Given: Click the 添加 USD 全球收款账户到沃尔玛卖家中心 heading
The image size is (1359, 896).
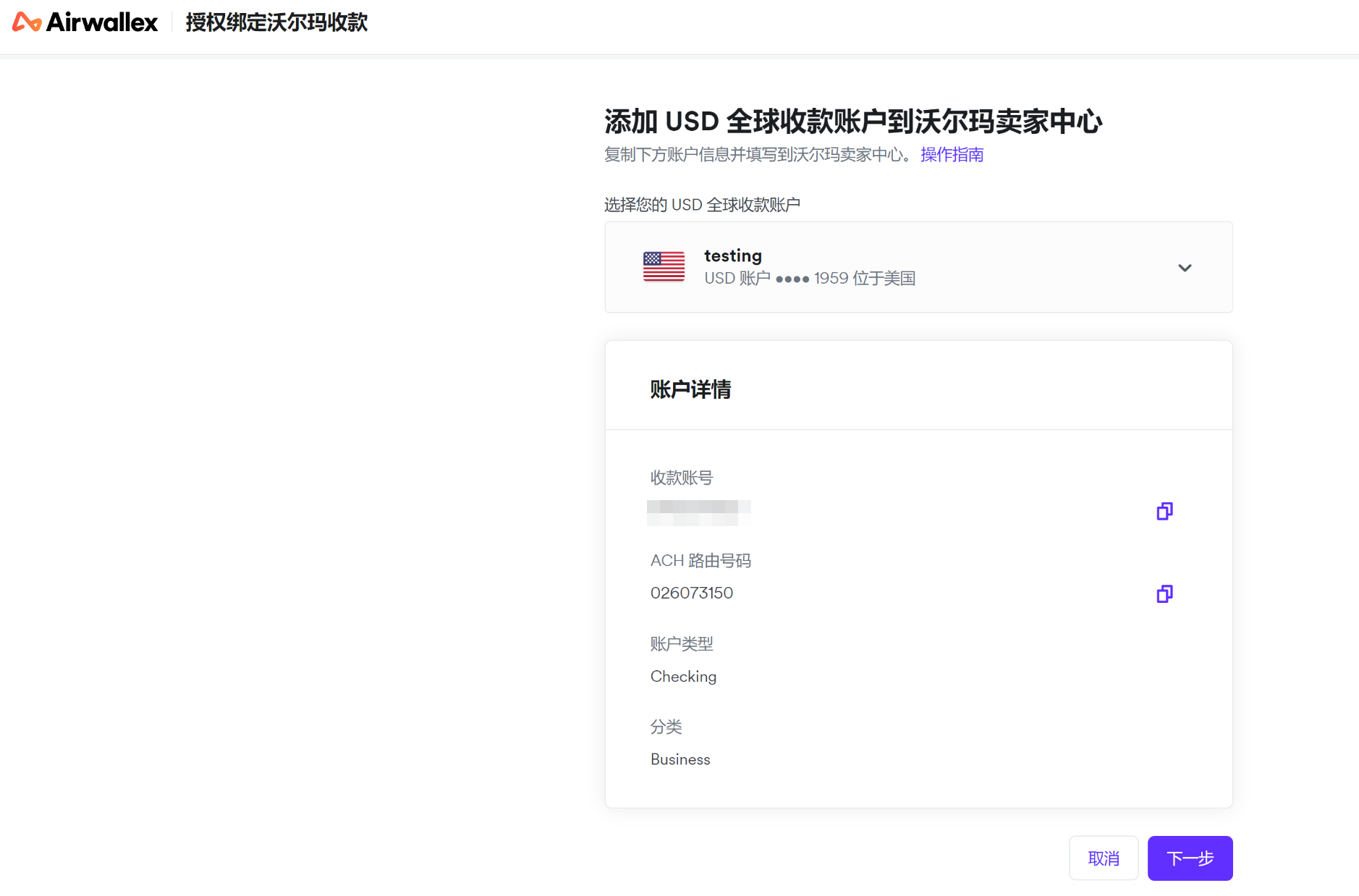Looking at the screenshot, I should (853, 121).
